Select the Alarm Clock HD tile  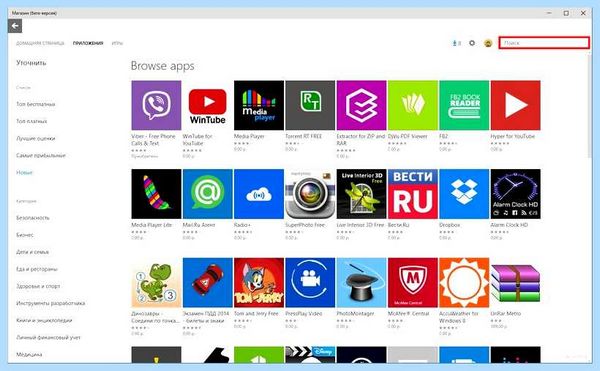click(515, 194)
